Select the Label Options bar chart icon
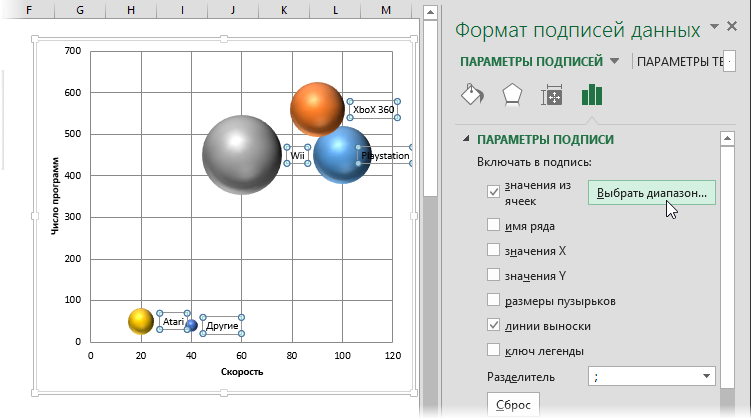Screen dimensions: 751x419 click(592, 94)
